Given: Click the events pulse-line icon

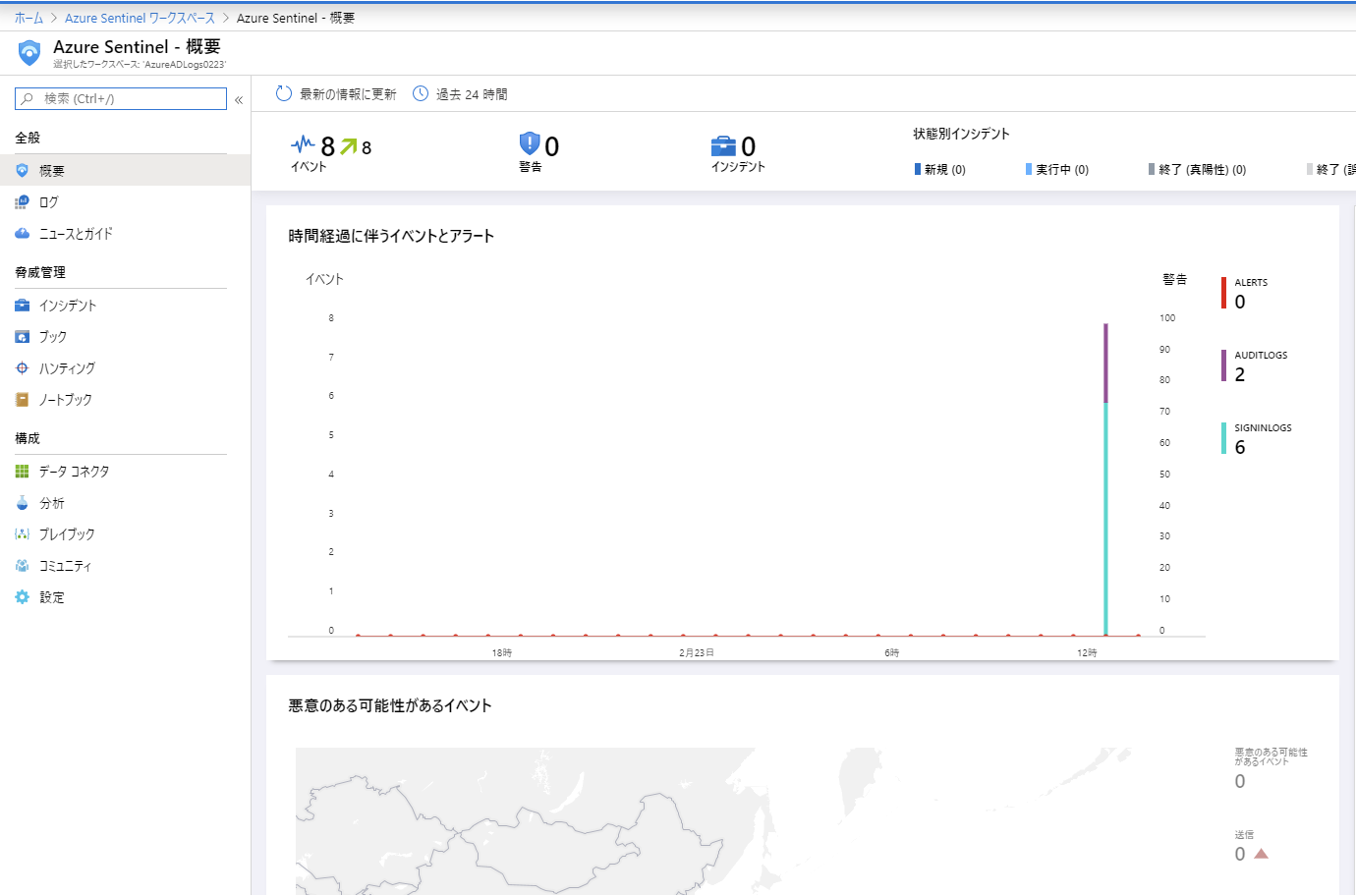Looking at the screenshot, I should pyautogui.click(x=303, y=144).
